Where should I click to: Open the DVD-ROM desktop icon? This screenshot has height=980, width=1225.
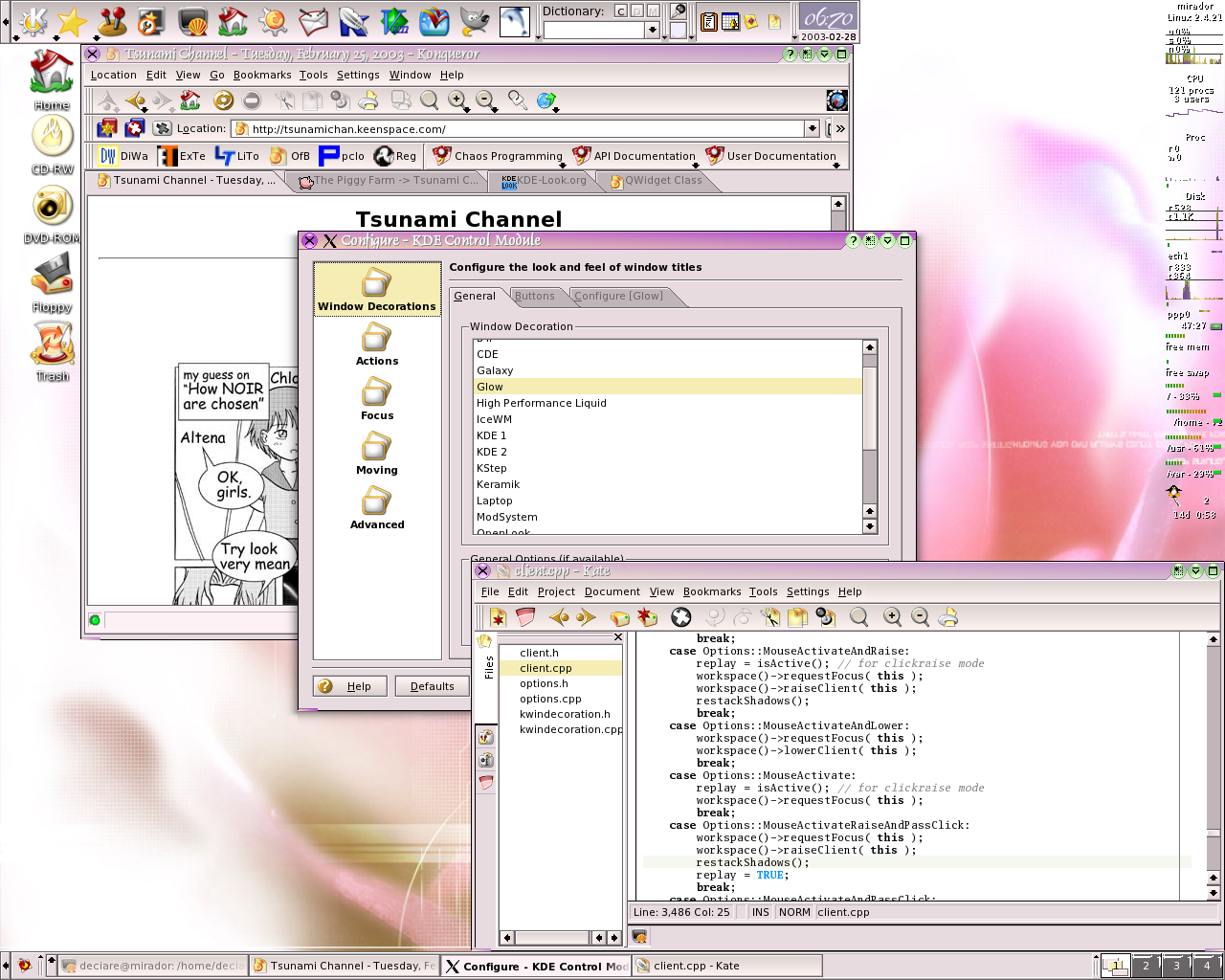point(52,212)
